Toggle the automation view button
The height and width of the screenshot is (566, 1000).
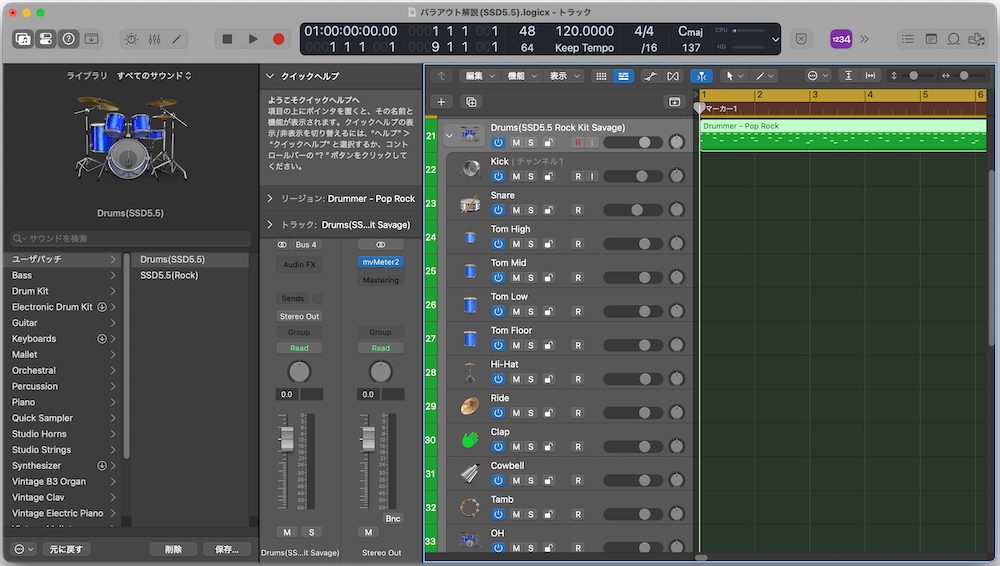click(650, 76)
